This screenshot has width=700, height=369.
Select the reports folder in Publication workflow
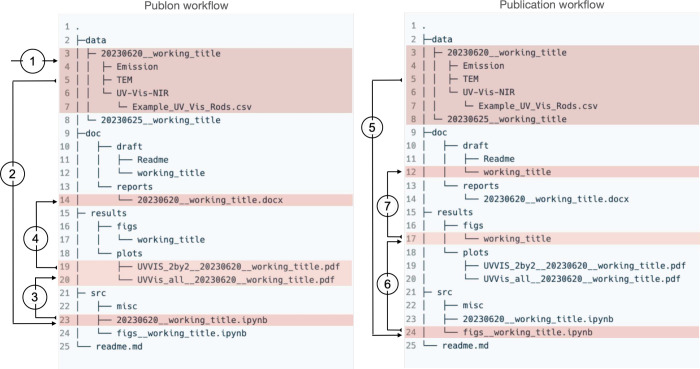click(481, 186)
